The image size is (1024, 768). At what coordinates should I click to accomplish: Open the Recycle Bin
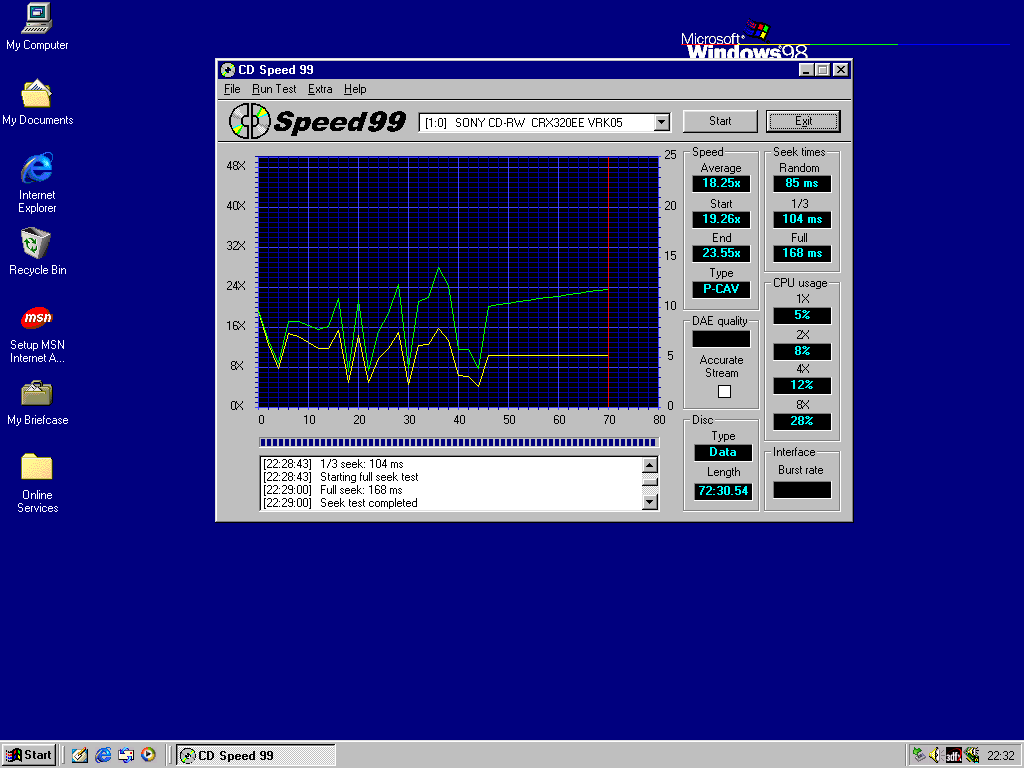coord(37,244)
